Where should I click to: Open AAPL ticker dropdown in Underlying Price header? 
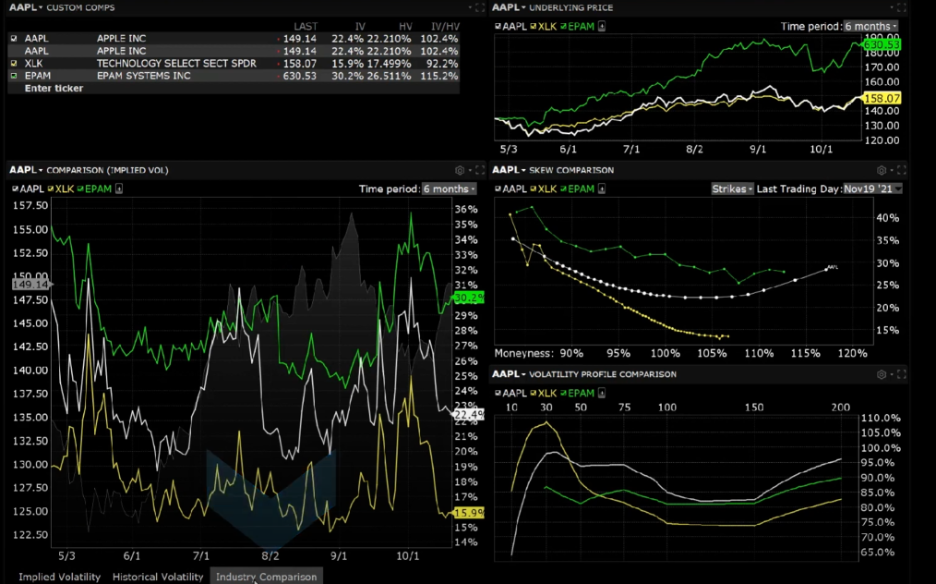(509, 8)
